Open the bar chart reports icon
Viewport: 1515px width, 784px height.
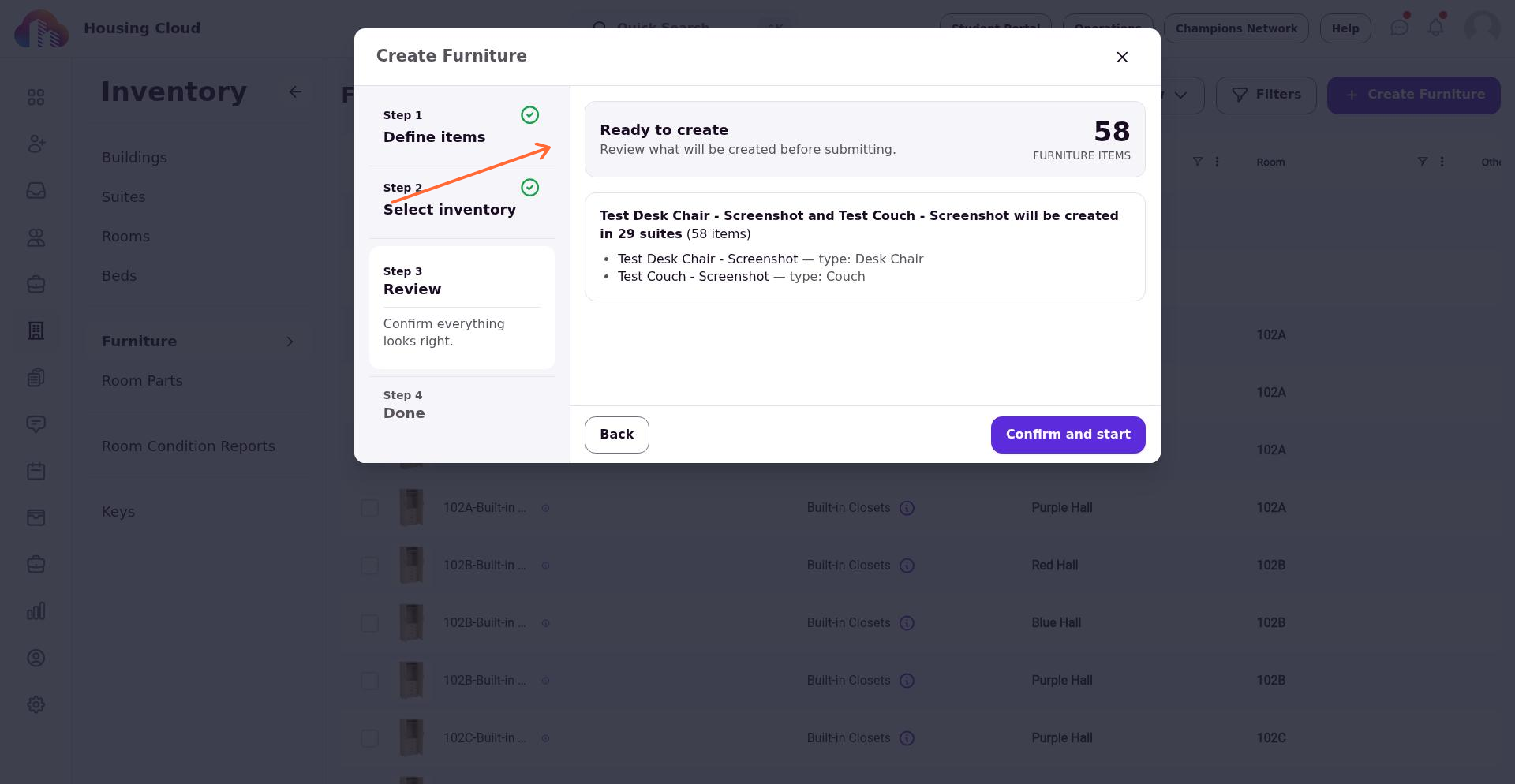point(36,611)
